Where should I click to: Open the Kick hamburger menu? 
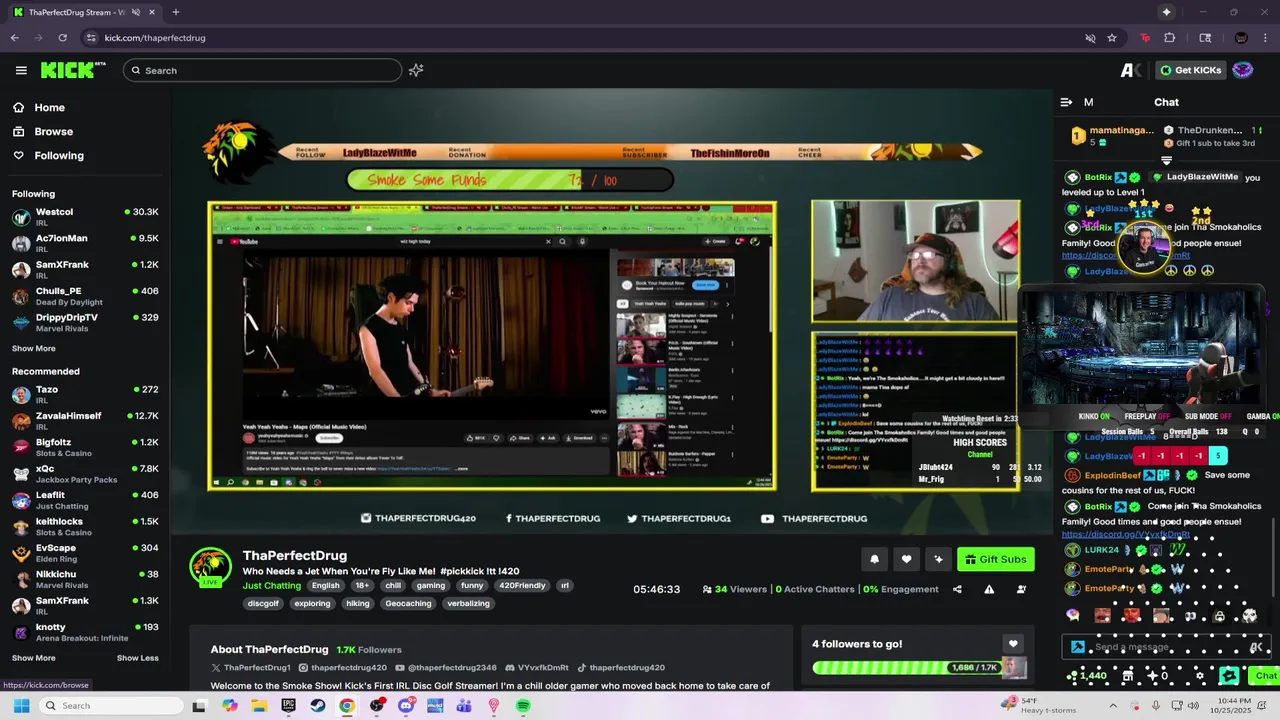coord(21,70)
